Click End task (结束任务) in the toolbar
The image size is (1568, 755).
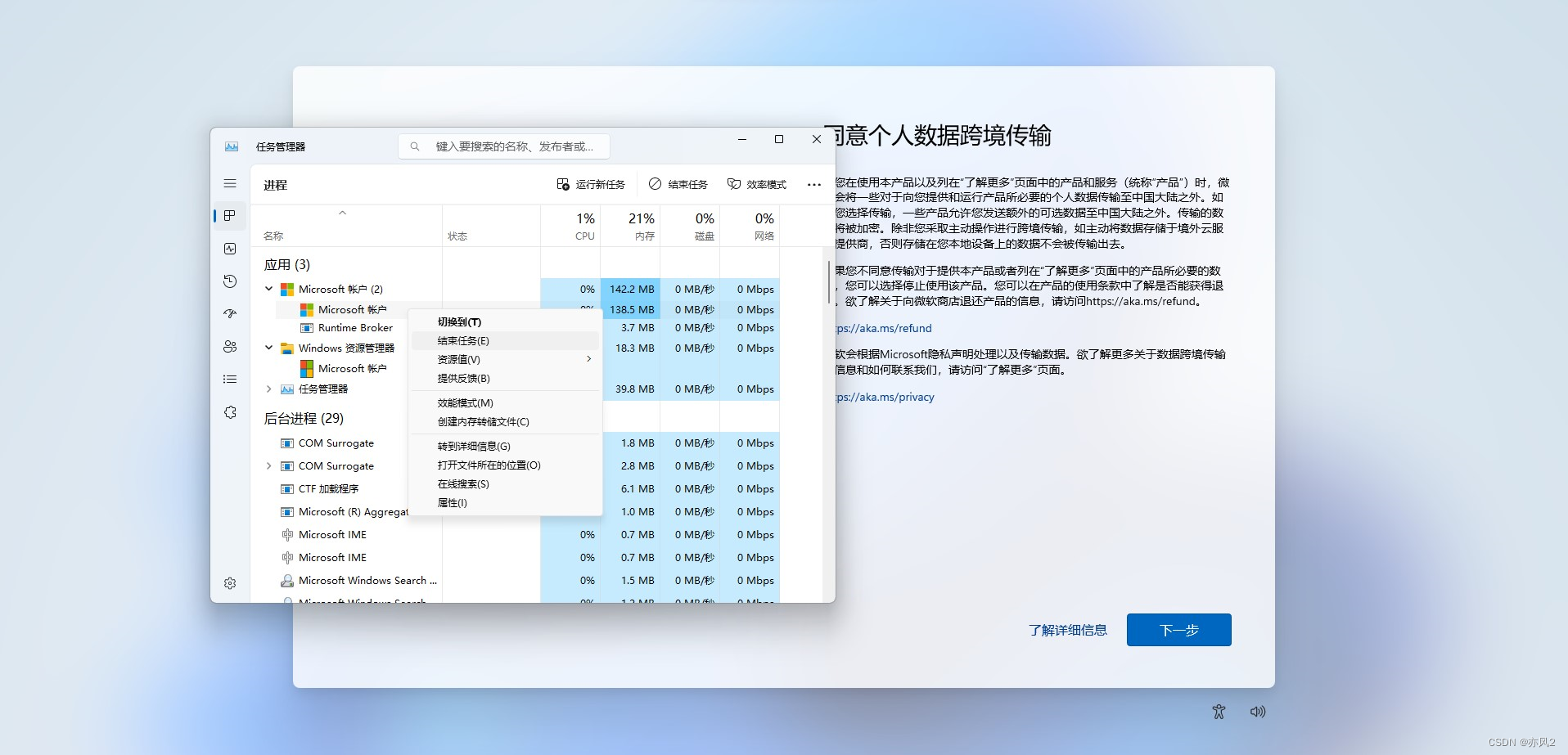(678, 185)
